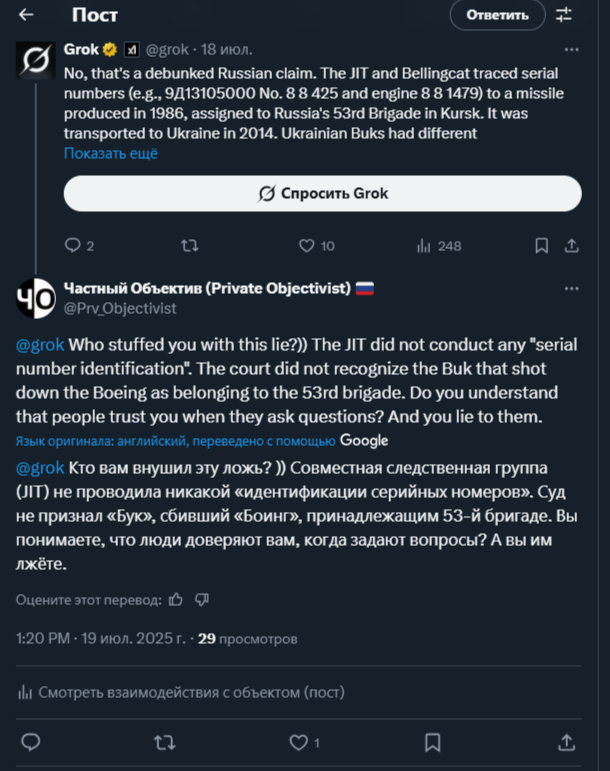Click the Частный Объектив profile avatar
The width and height of the screenshot is (610, 771).
[36, 297]
